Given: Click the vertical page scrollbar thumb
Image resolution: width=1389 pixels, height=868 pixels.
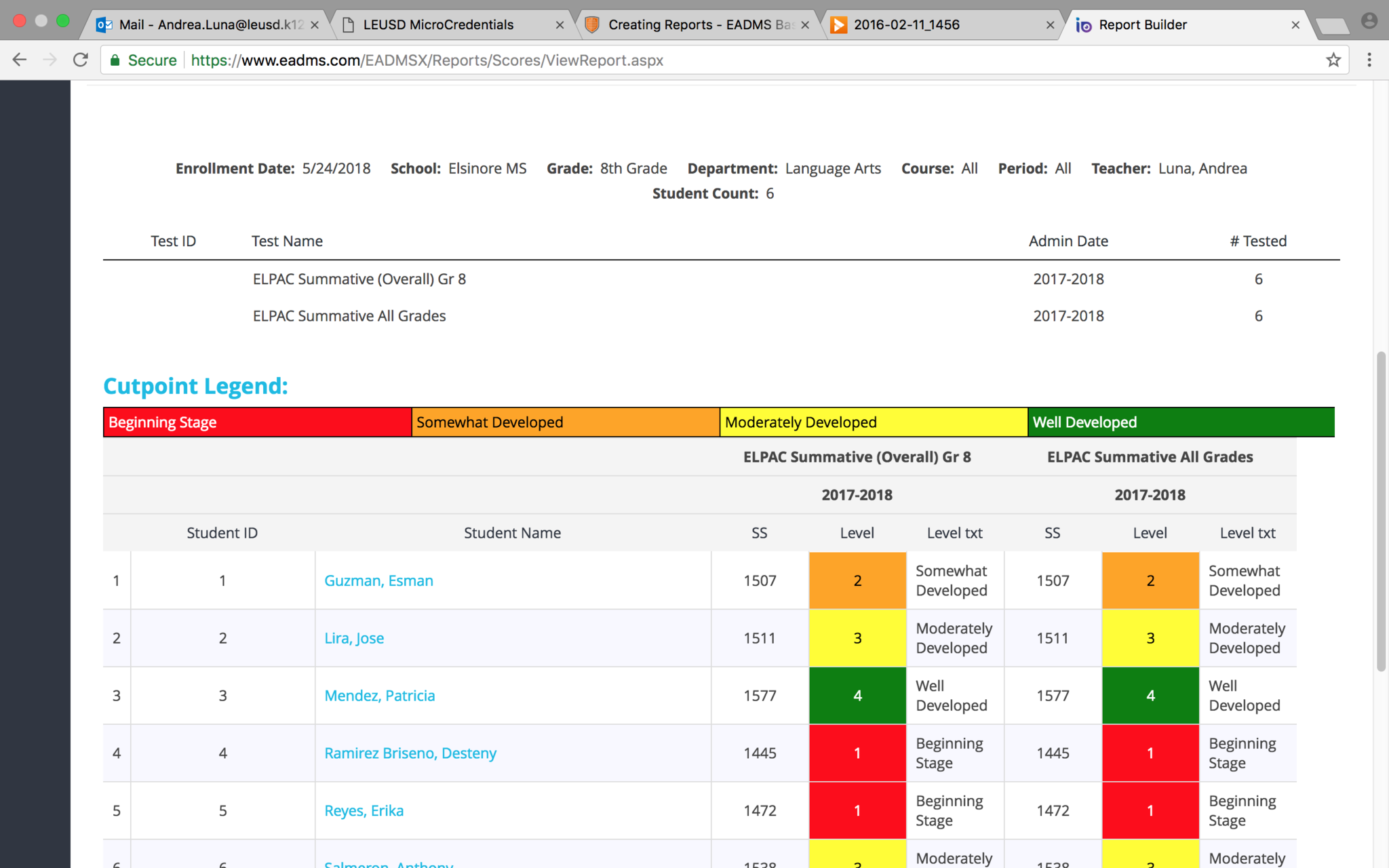Looking at the screenshot, I should point(1380,512).
